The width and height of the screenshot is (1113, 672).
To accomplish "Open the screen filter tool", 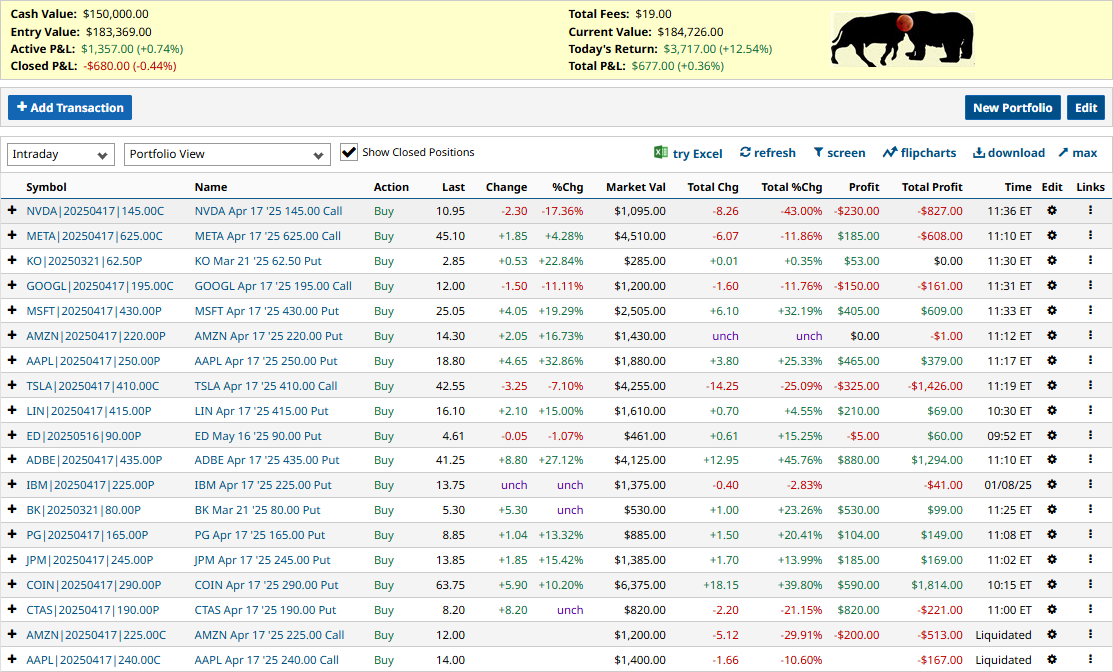I will [839, 153].
